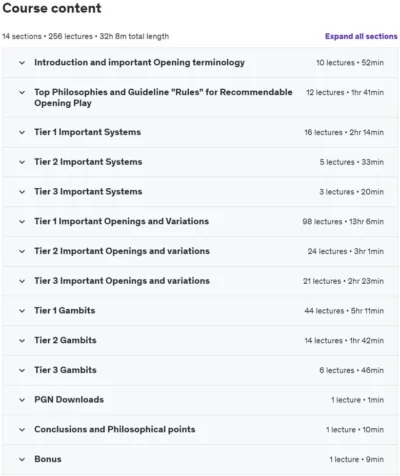
Task: Click chevron icon beside Tier 2 Important Systems
Action: [22, 162]
